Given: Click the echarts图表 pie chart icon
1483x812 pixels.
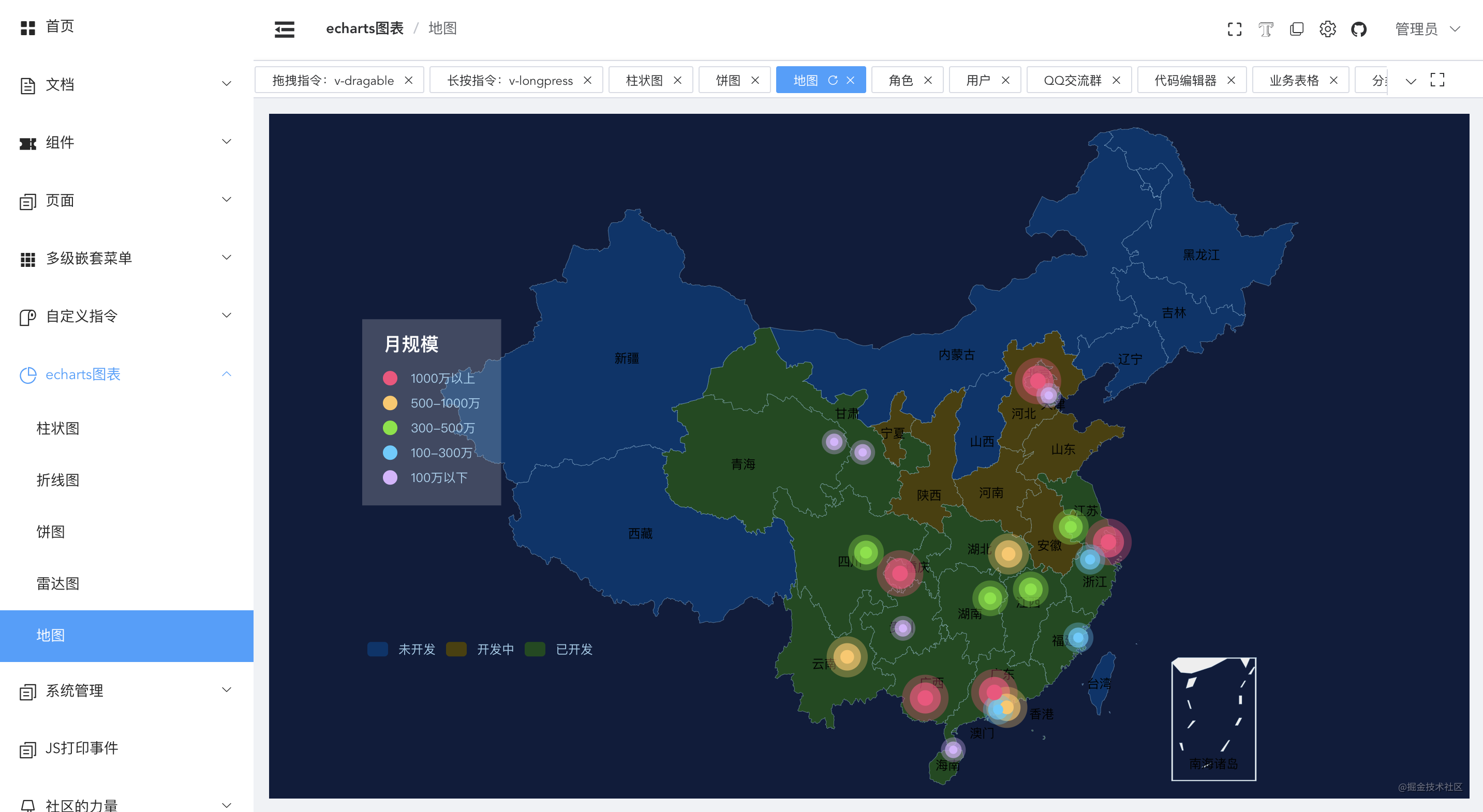Looking at the screenshot, I should tap(27, 374).
